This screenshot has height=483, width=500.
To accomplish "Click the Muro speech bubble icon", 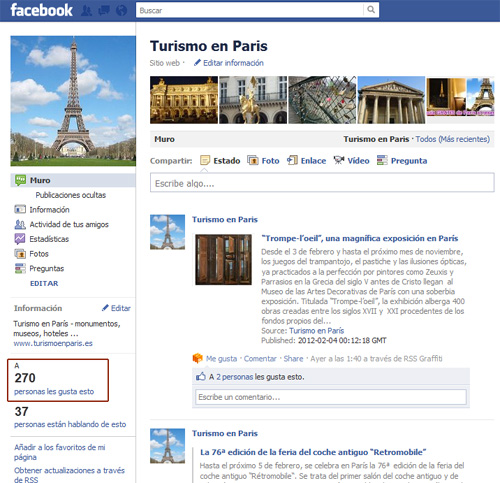I will click(x=20, y=180).
